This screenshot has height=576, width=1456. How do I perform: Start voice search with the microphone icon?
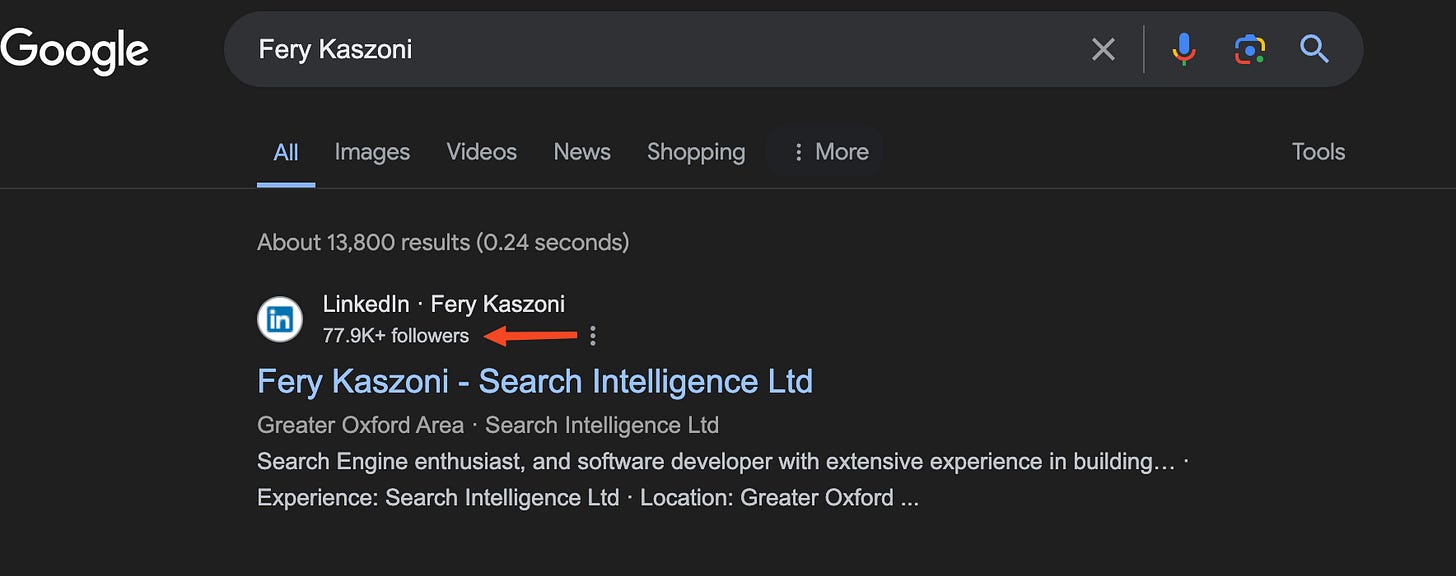[x=1184, y=49]
